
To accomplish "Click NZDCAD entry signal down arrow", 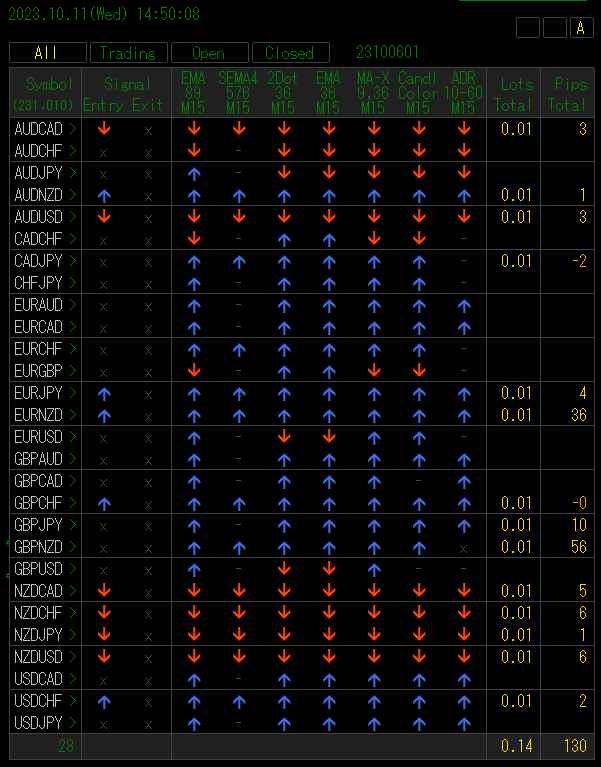I will point(104,591).
